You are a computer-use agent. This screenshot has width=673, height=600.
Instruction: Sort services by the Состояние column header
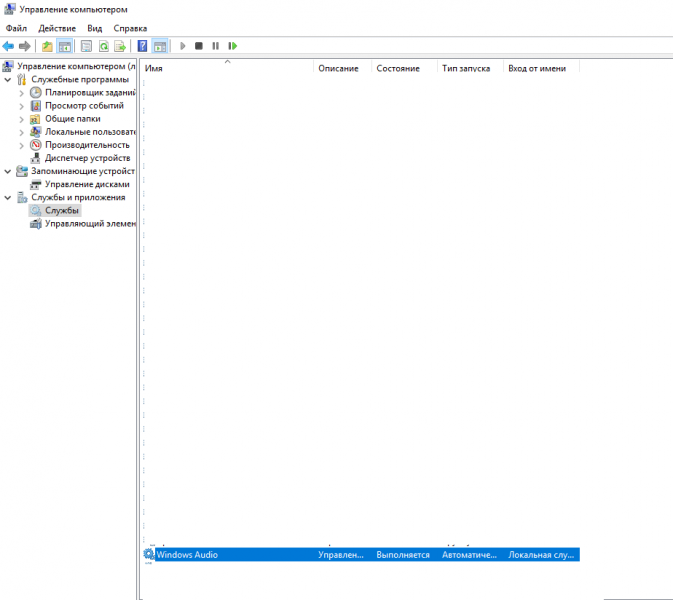point(398,68)
